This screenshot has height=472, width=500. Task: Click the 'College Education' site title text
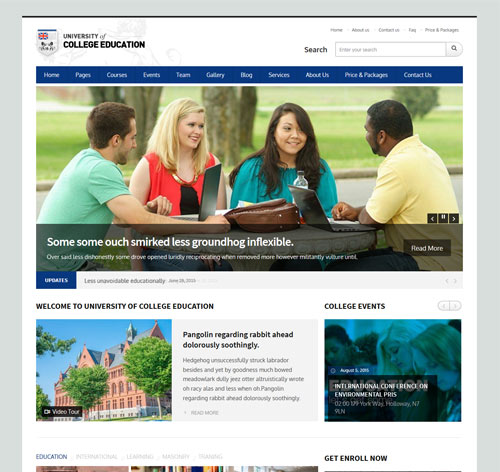104,45
